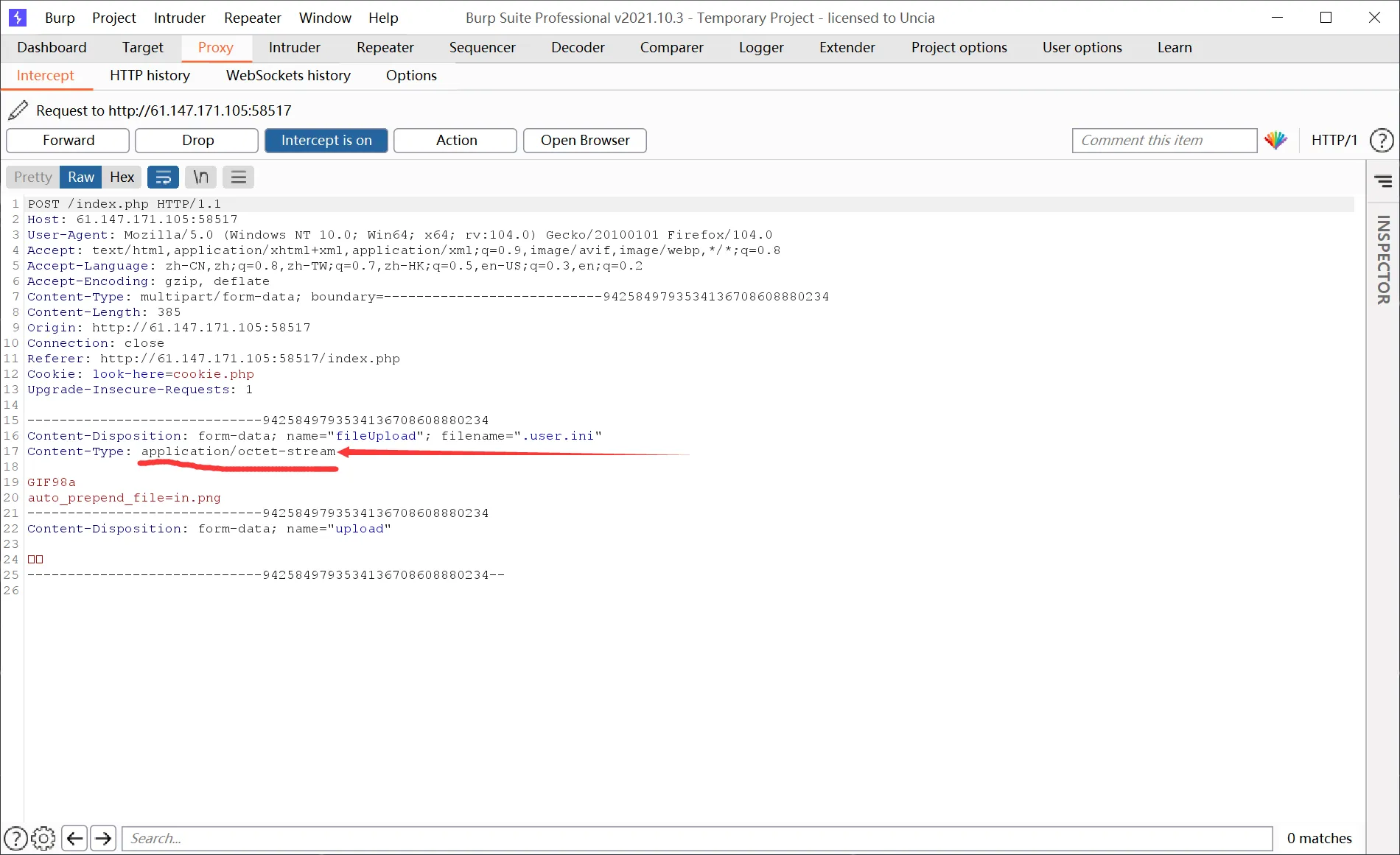Select the Intercept sub-tab

click(46, 75)
